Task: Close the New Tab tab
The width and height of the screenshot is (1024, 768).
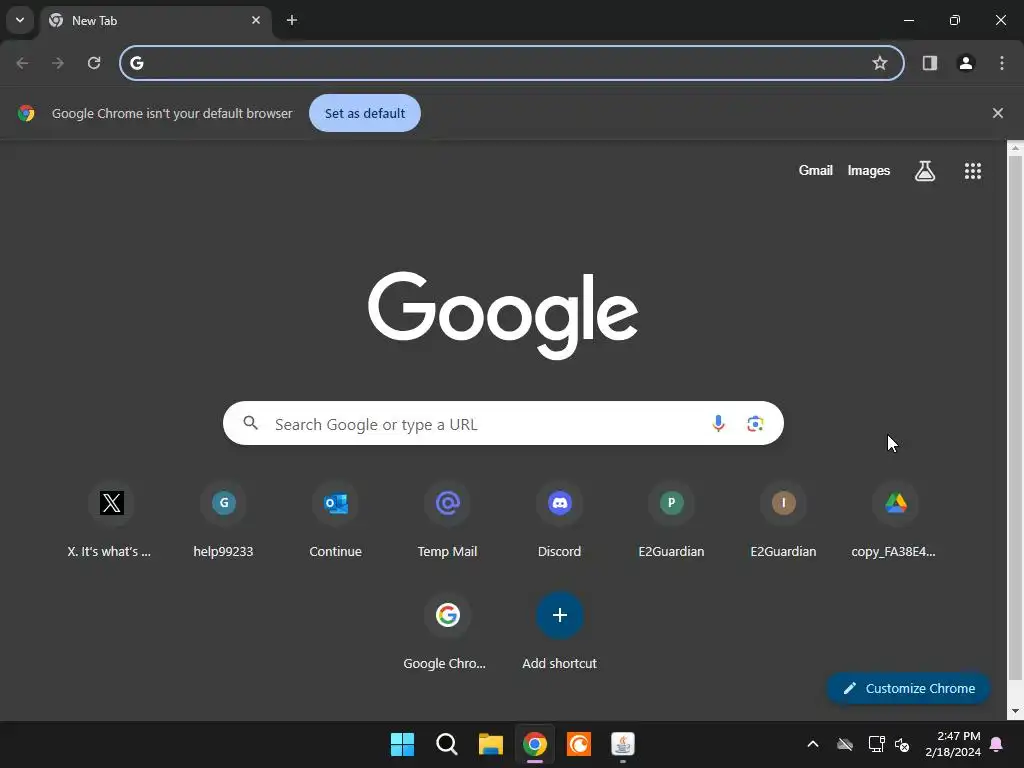Action: point(256,20)
